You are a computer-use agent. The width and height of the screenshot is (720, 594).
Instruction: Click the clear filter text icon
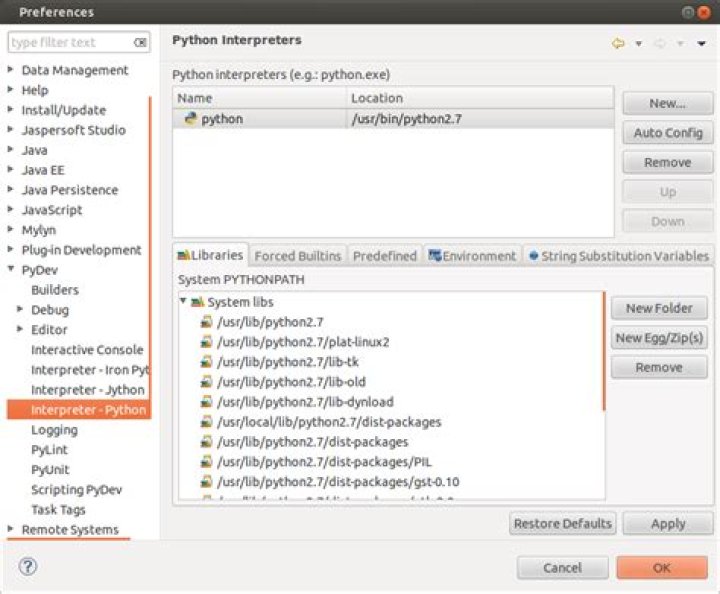tap(140, 43)
